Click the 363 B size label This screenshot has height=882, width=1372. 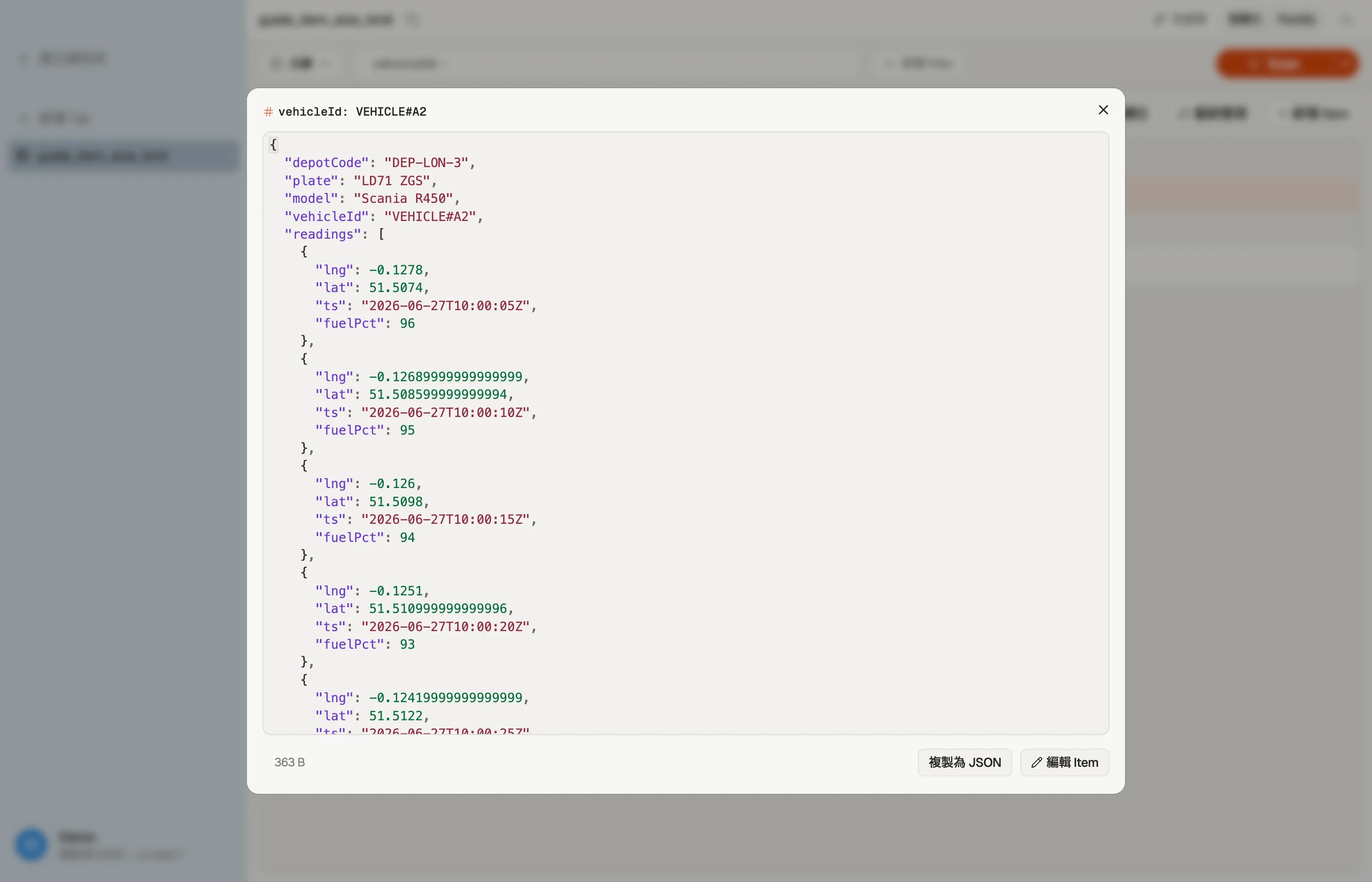[x=289, y=762]
